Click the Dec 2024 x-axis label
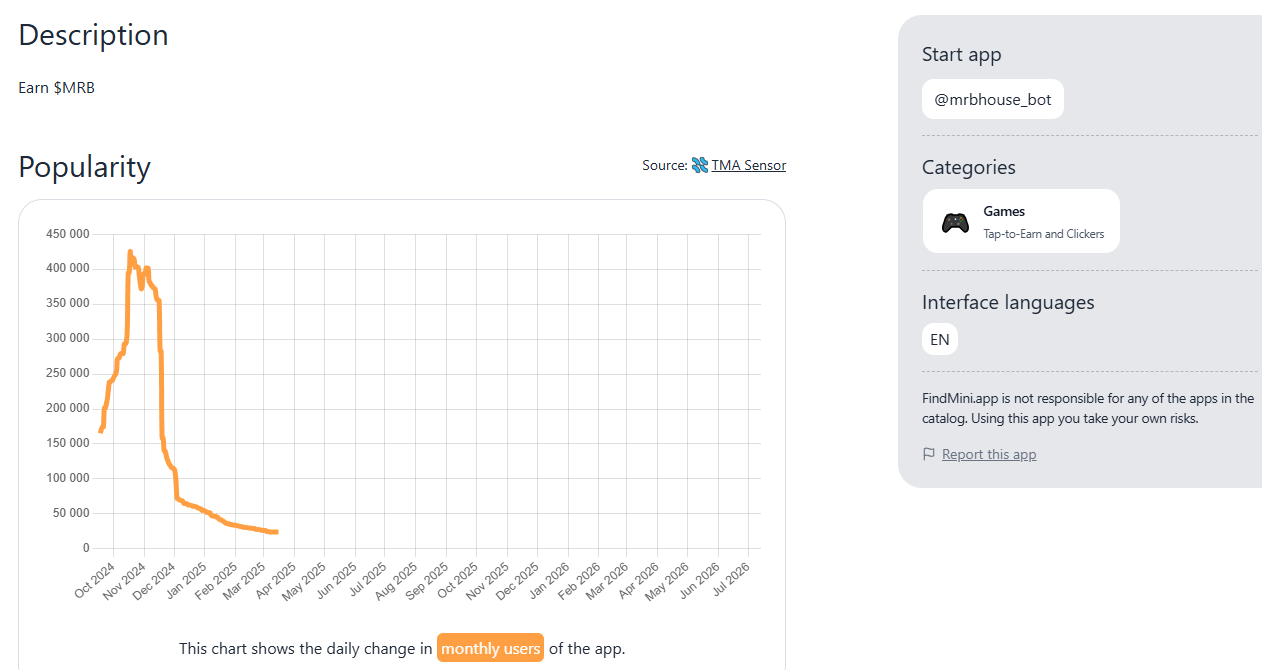 (156, 580)
